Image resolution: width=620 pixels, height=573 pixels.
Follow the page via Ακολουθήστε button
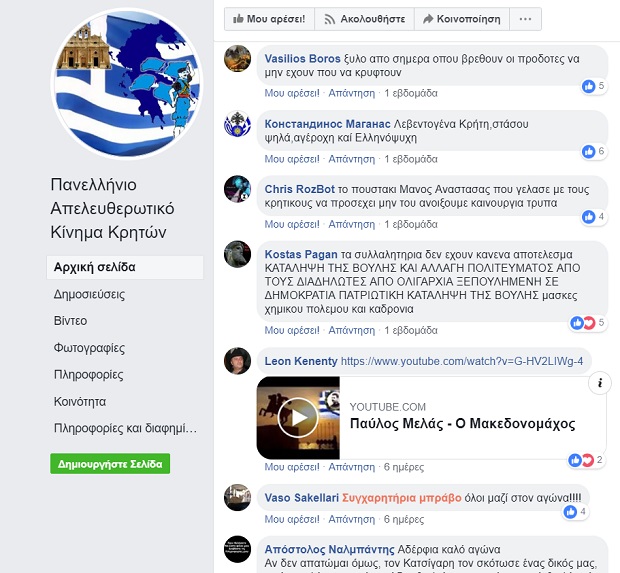tap(365, 19)
